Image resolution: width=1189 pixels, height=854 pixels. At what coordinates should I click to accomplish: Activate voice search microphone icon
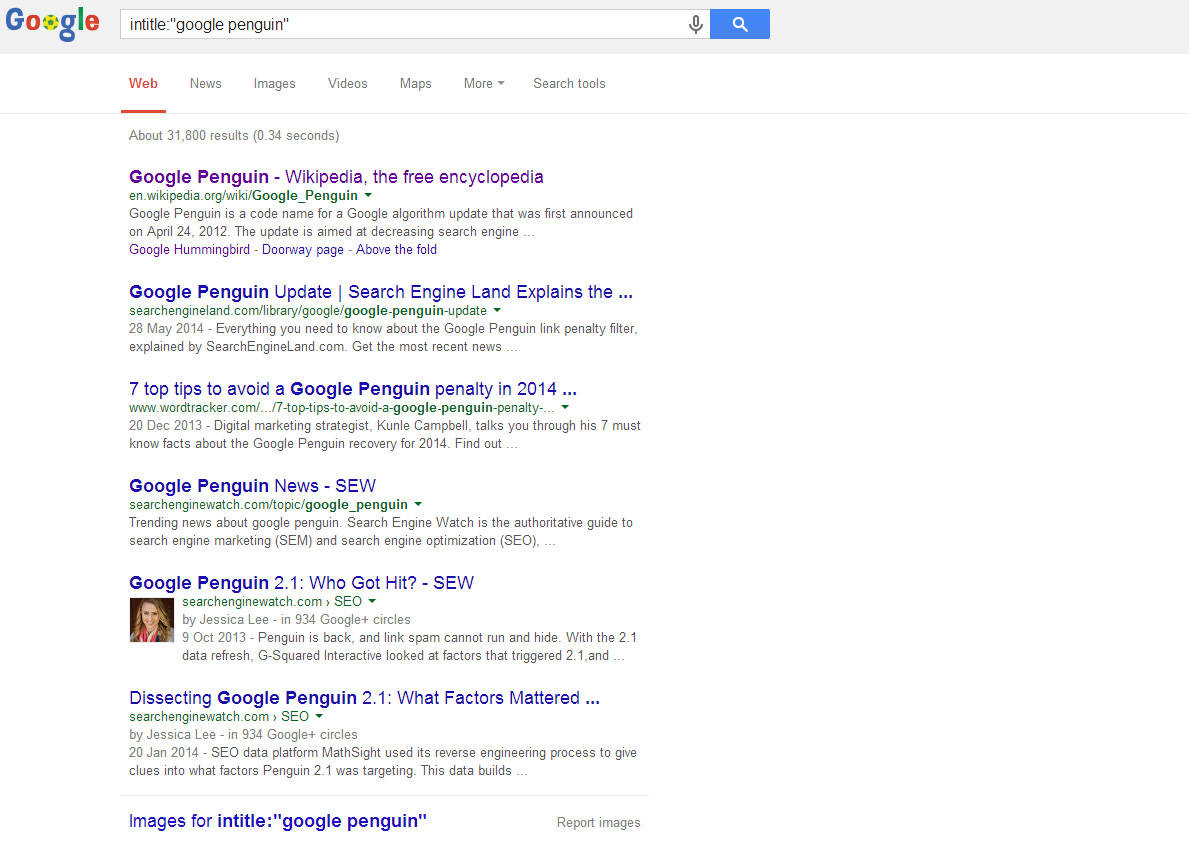[695, 24]
